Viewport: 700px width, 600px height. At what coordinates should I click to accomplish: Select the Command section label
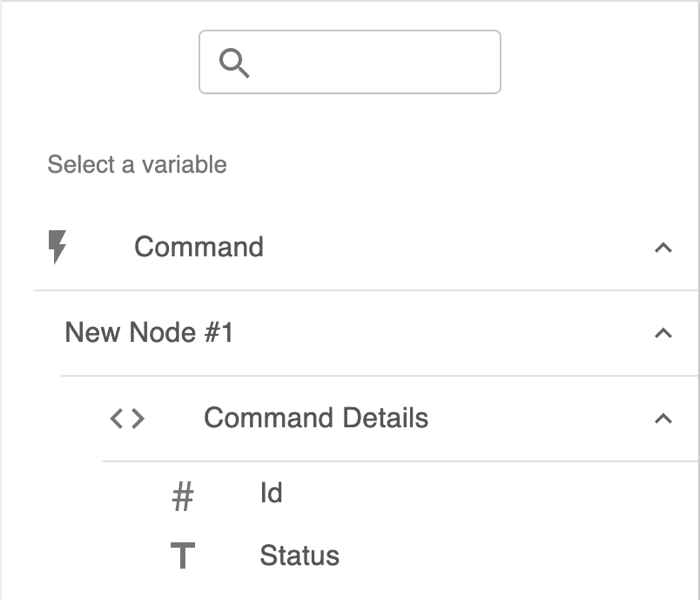coord(199,247)
